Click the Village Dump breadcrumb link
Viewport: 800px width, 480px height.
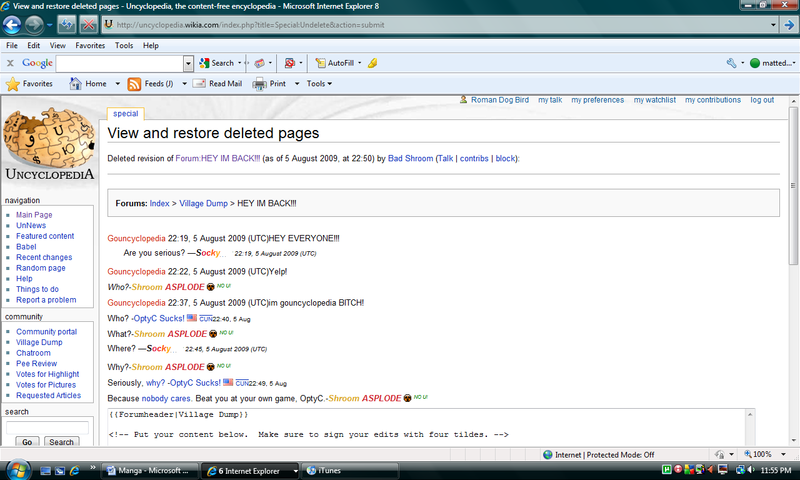tap(203, 203)
